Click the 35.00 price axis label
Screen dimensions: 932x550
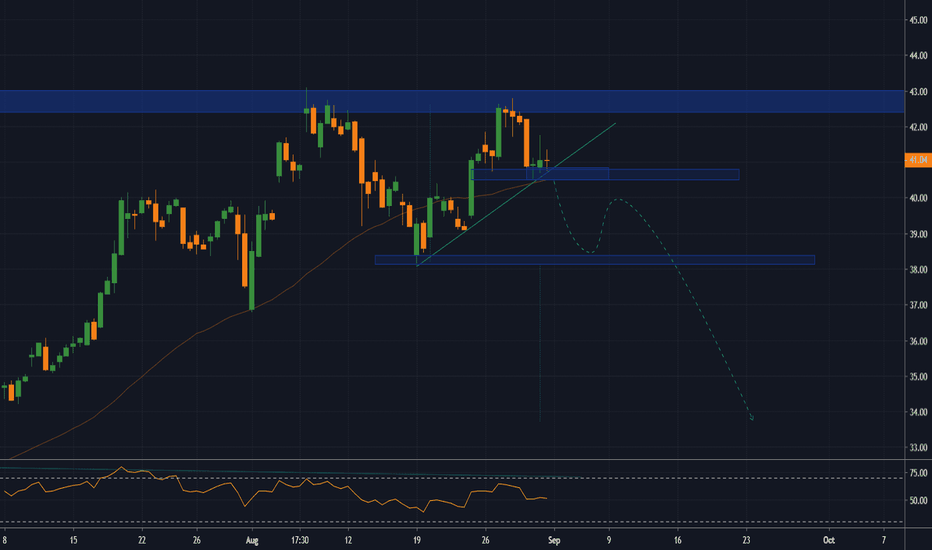tap(918, 376)
